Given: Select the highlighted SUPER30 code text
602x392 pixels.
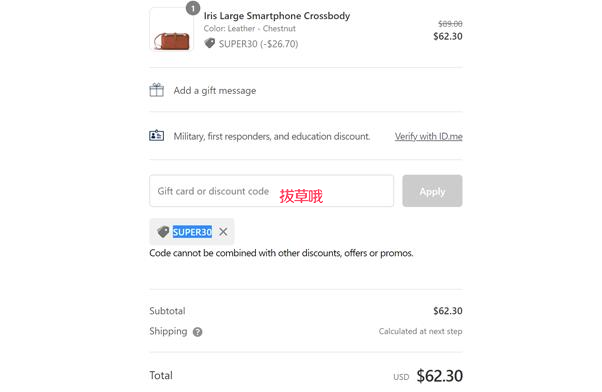Looking at the screenshot, I should [x=192, y=232].
